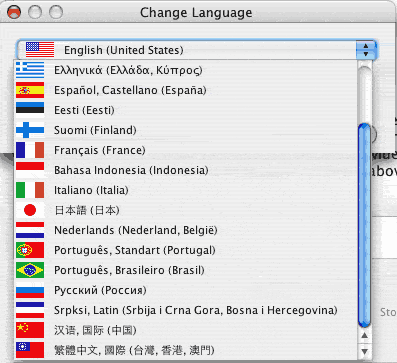Click the Serbian flag icon
The height and width of the screenshot is (363, 397).
30,310
